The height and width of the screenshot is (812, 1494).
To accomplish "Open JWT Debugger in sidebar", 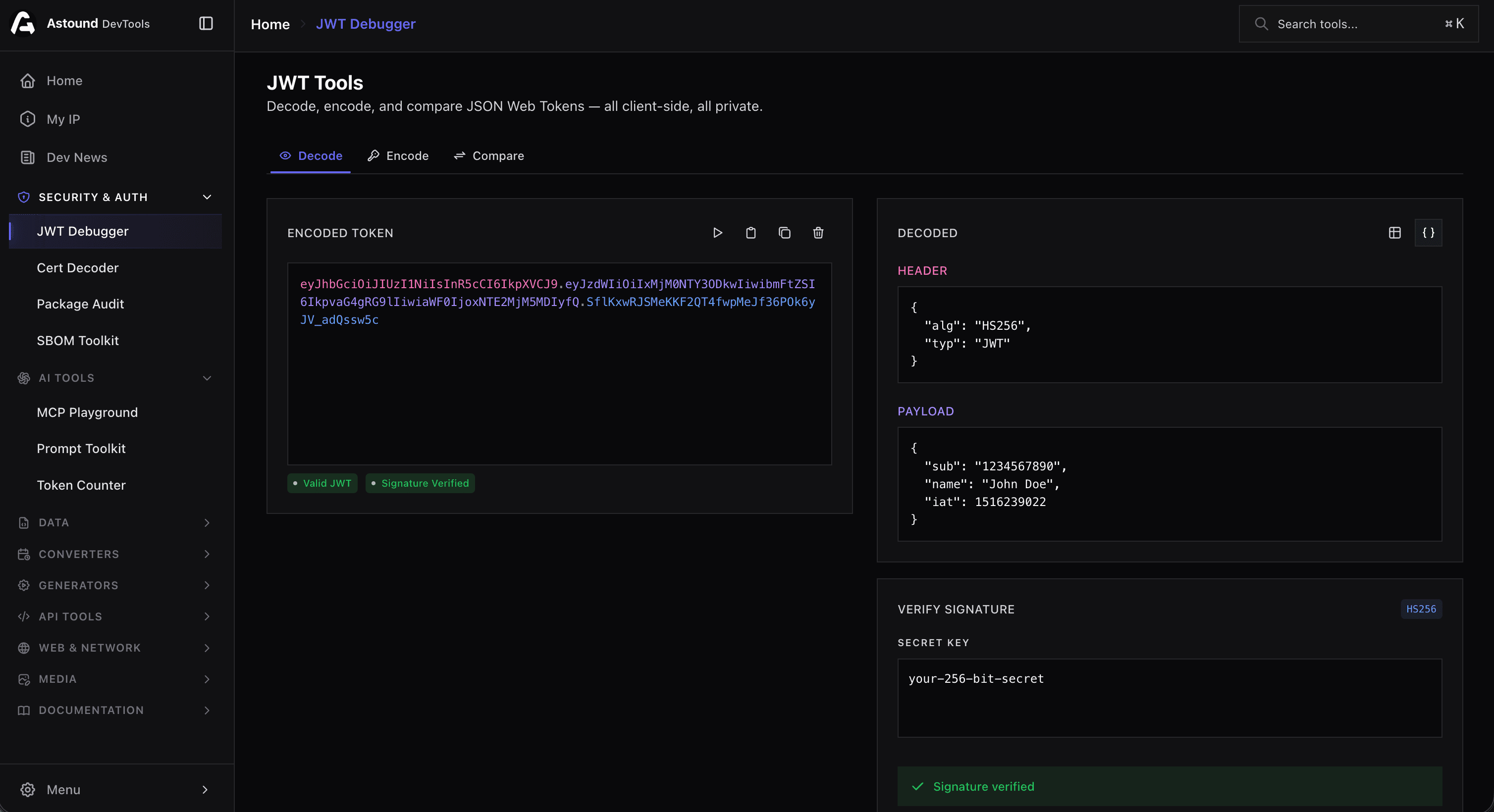I will tap(115, 231).
